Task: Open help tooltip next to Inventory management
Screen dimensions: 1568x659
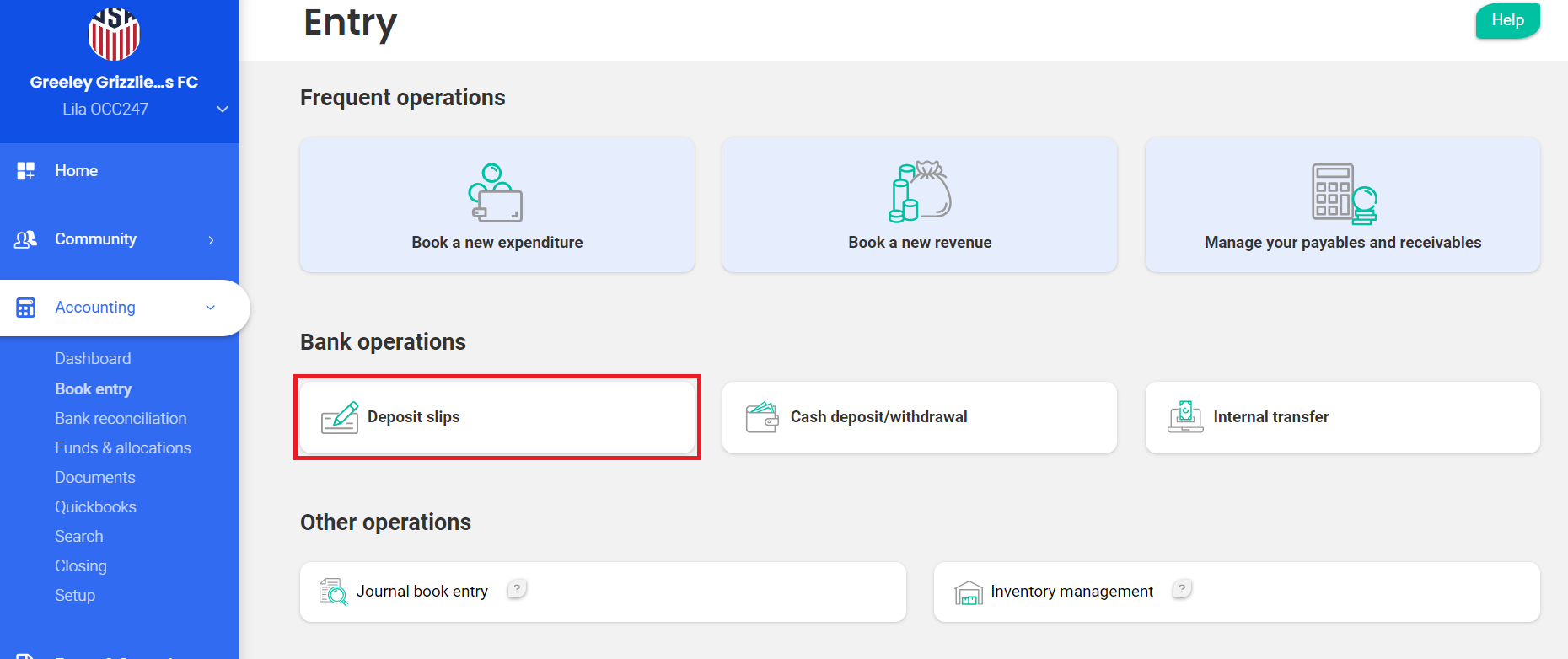Action: point(1182,589)
